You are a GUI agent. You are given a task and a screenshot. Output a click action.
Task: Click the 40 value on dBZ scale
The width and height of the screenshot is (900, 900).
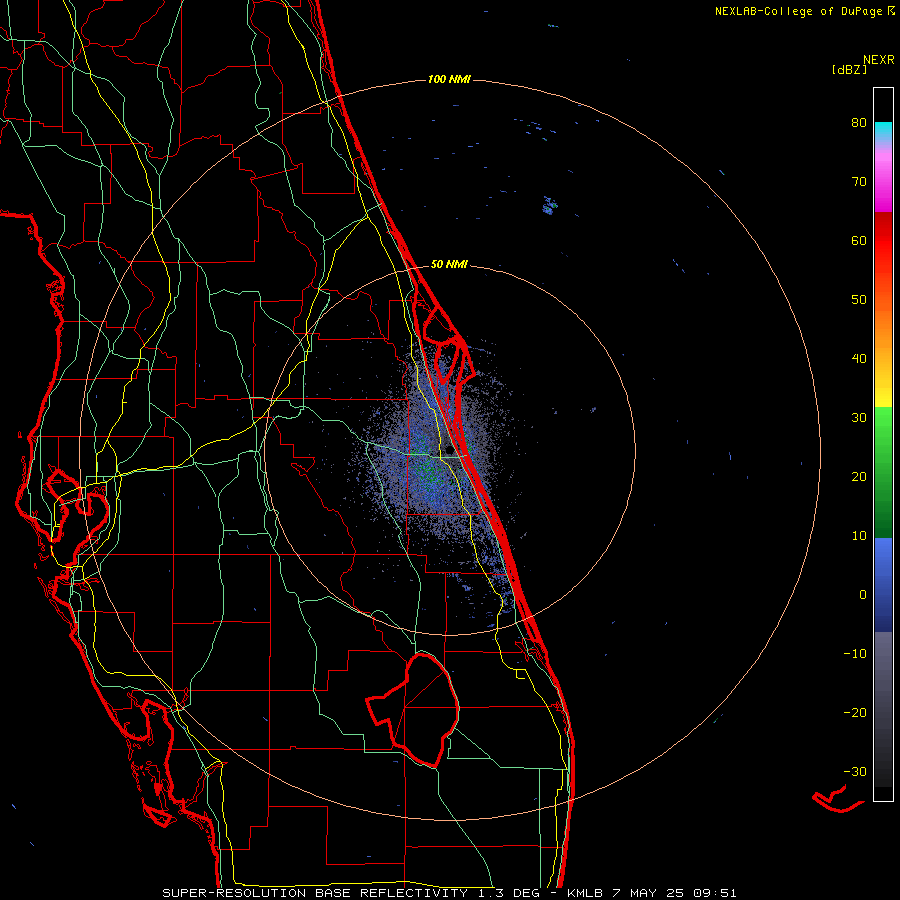(859, 359)
